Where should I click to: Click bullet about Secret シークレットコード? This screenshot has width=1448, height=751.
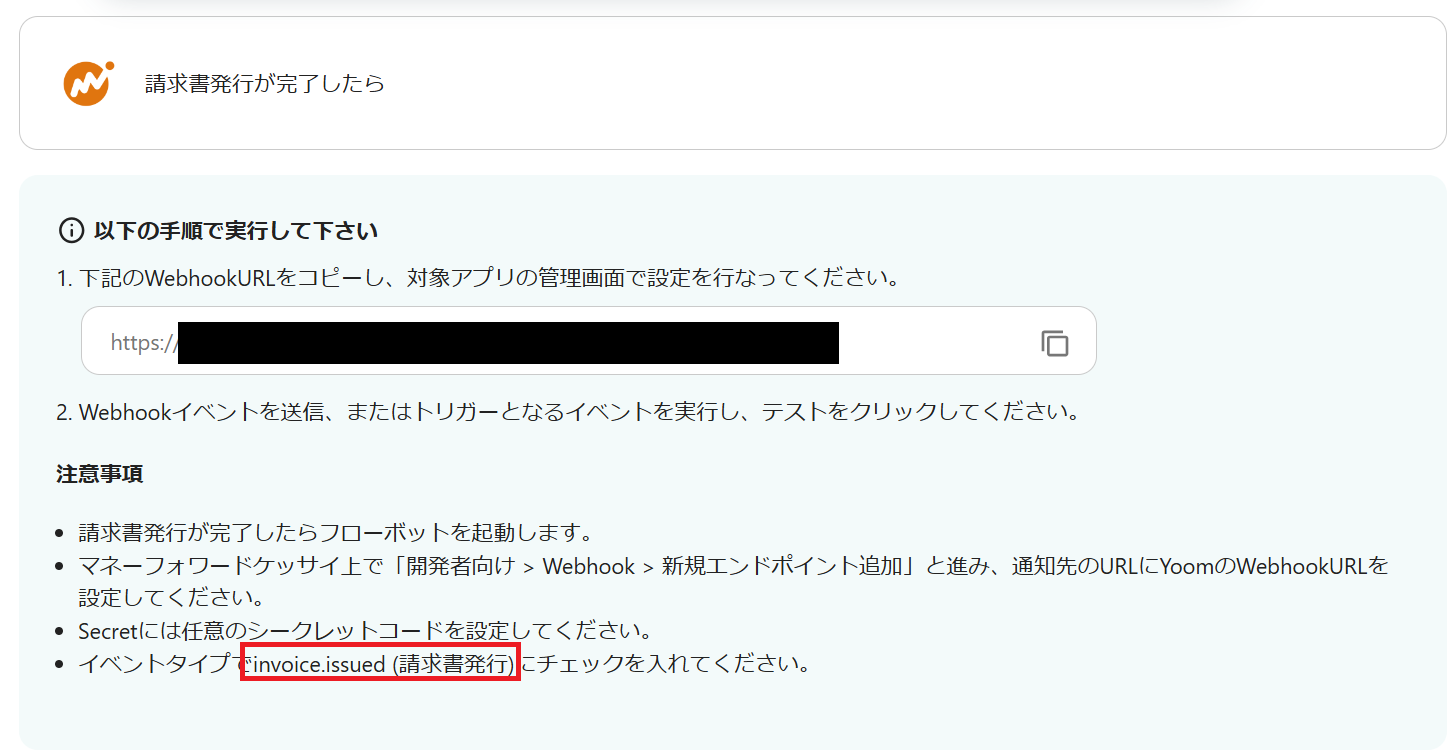tap(365, 631)
